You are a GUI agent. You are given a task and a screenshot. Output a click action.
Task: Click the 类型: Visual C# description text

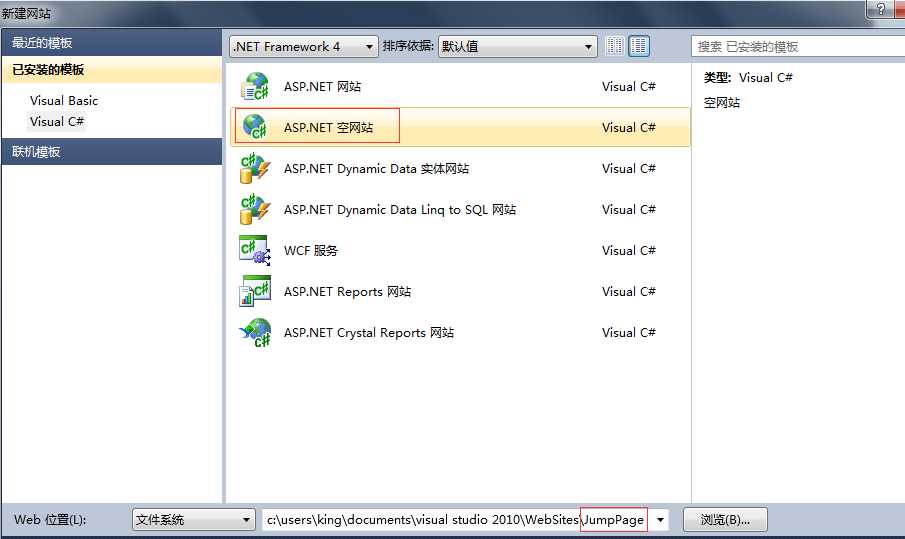(748, 77)
